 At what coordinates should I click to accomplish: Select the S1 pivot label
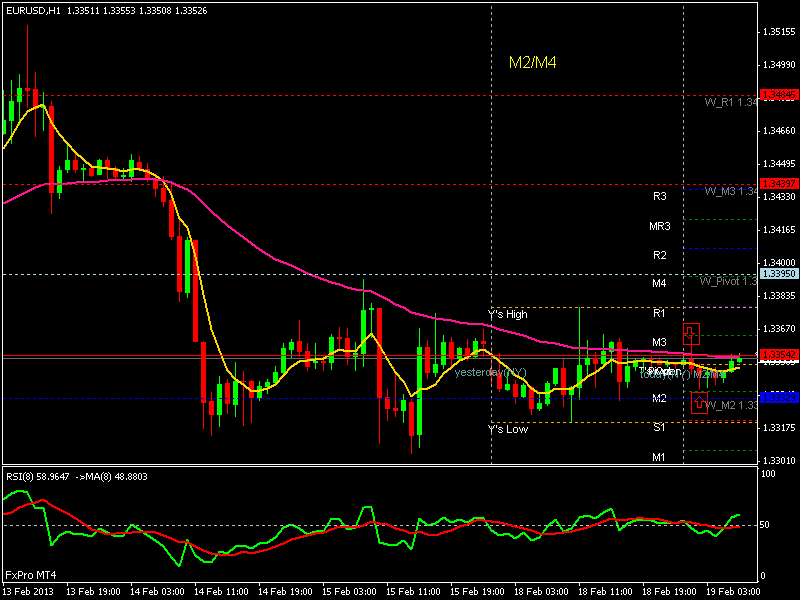[x=659, y=428]
